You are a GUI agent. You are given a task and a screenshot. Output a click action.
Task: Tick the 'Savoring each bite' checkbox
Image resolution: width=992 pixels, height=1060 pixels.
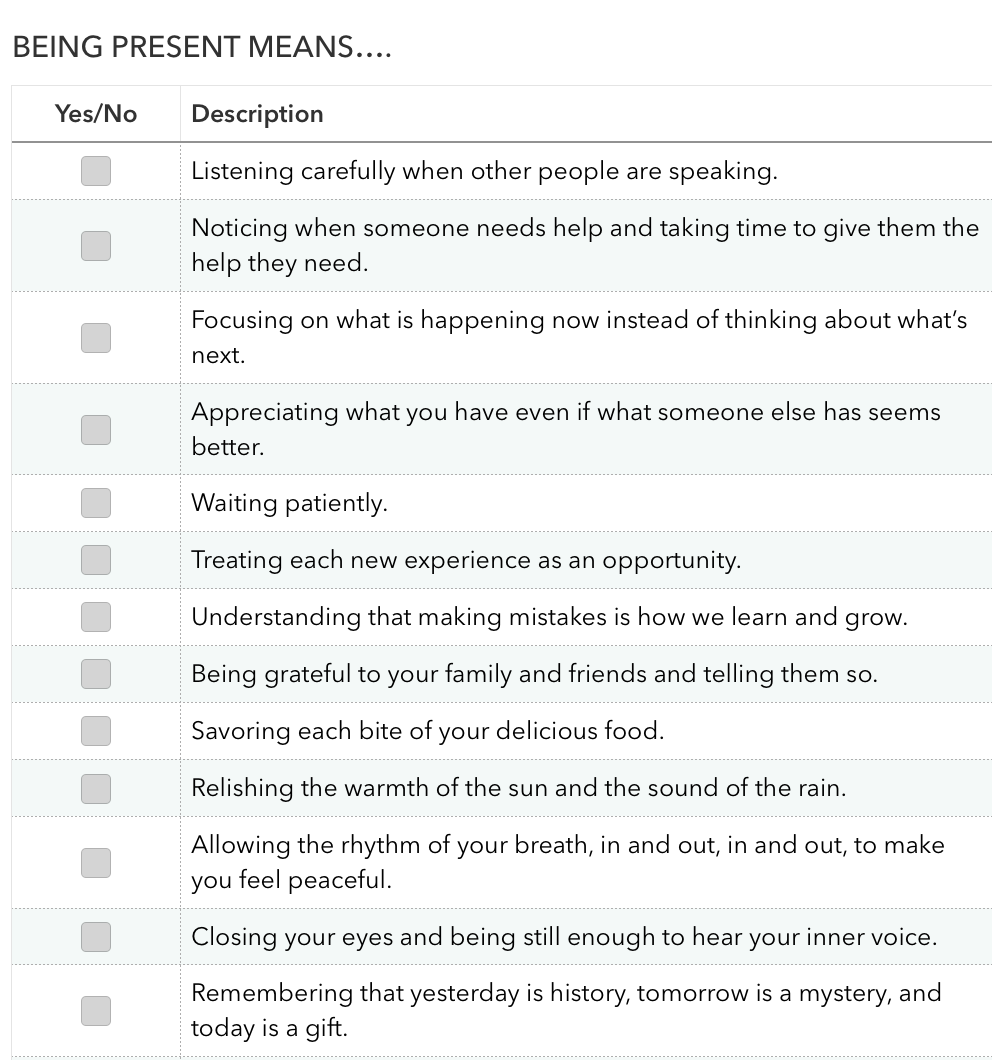tap(96, 731)
